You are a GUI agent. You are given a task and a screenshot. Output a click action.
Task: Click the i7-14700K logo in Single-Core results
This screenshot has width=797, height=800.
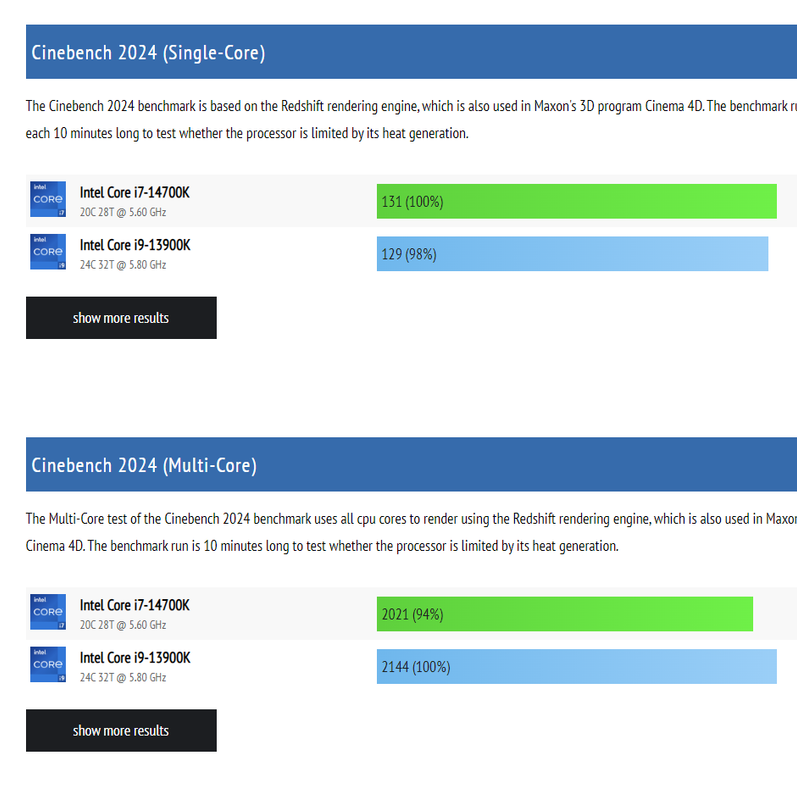[x=48, y=199]
